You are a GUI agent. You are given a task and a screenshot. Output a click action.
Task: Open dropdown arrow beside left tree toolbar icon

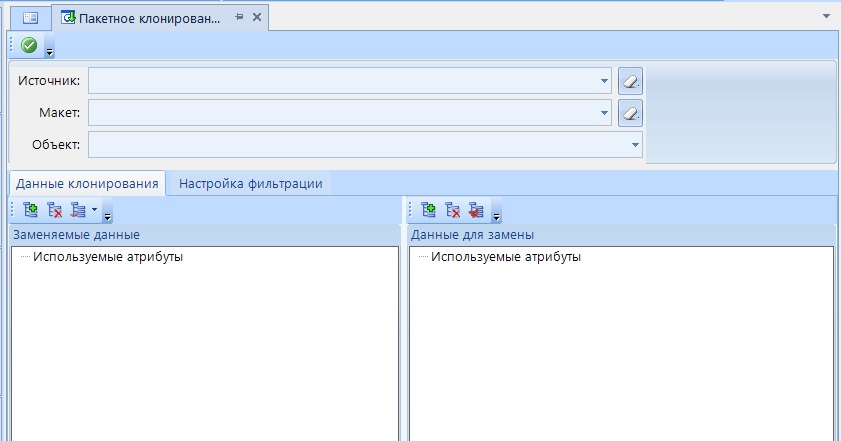(94, 211)
